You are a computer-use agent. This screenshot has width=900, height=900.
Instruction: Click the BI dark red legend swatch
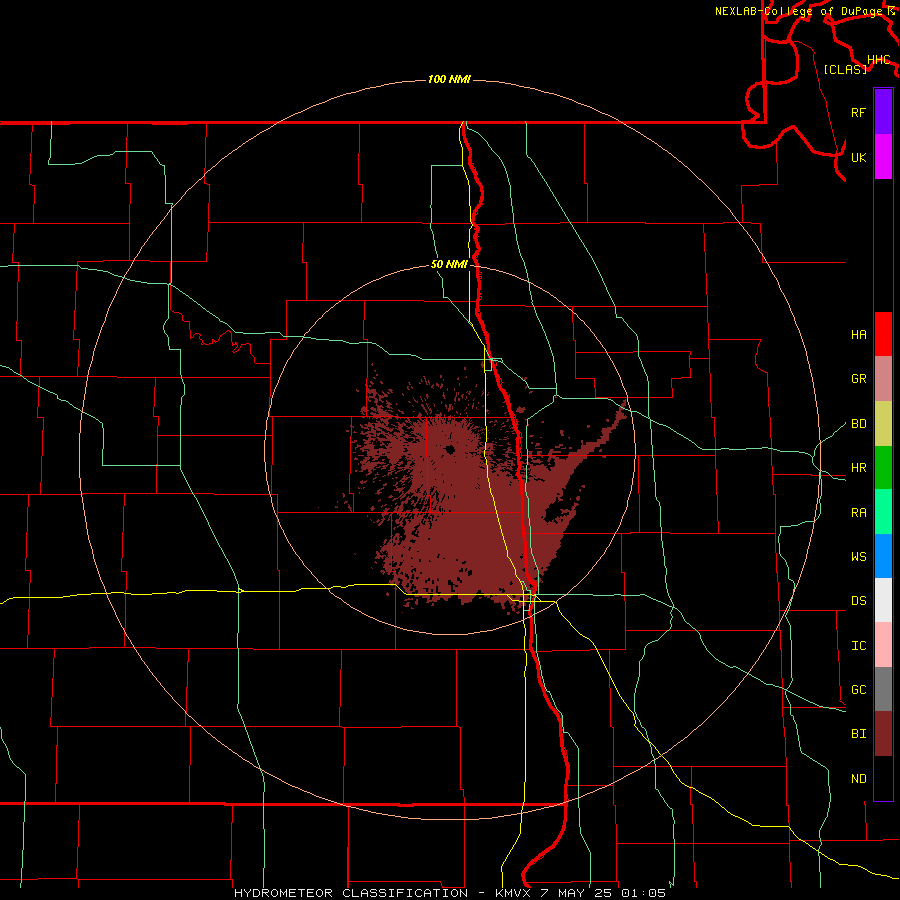pyautogui.click(x=883, y=734)
